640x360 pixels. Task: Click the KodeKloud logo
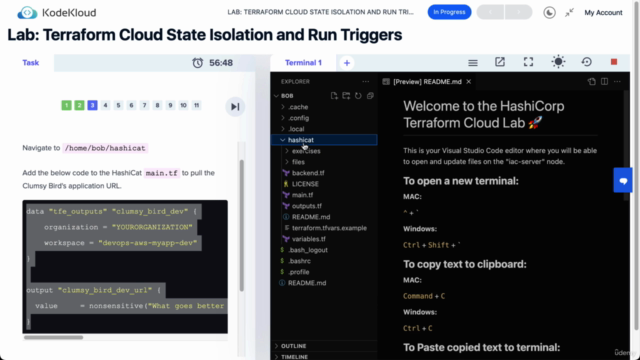(x=57, y=13)
